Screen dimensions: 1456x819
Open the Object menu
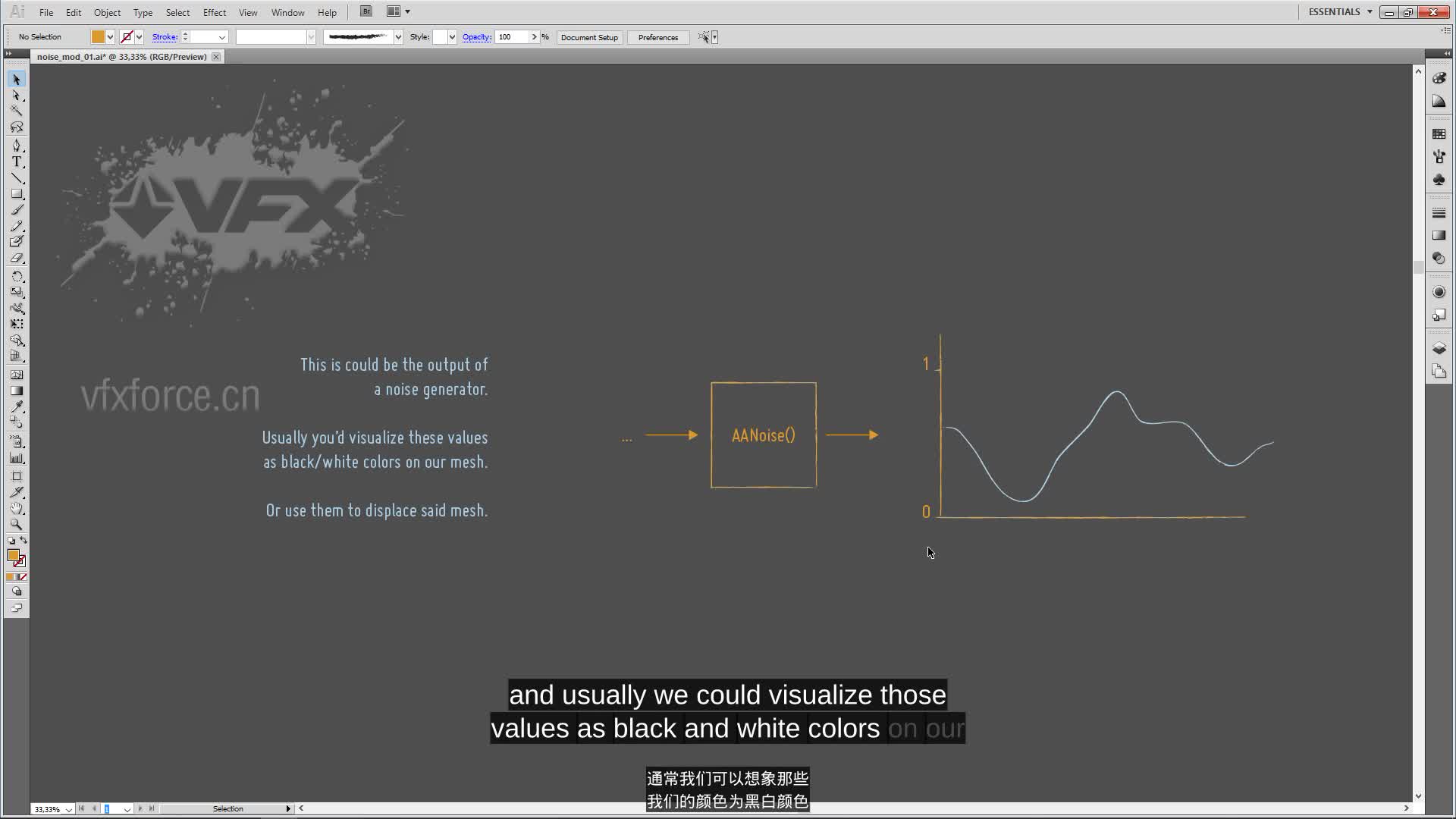coord(107,12)
